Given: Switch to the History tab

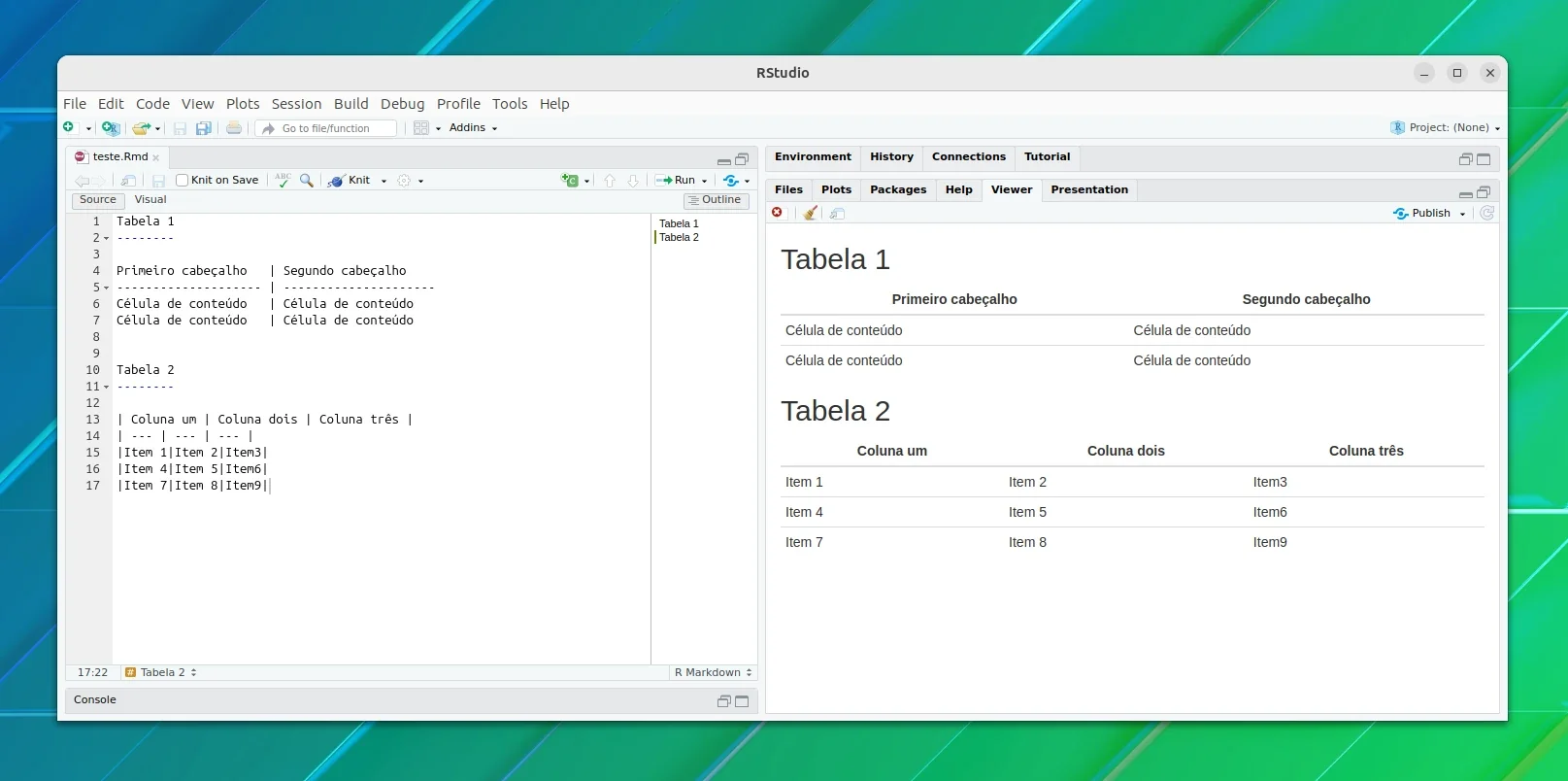Looking at the screenshot, I should click(891, 156).
